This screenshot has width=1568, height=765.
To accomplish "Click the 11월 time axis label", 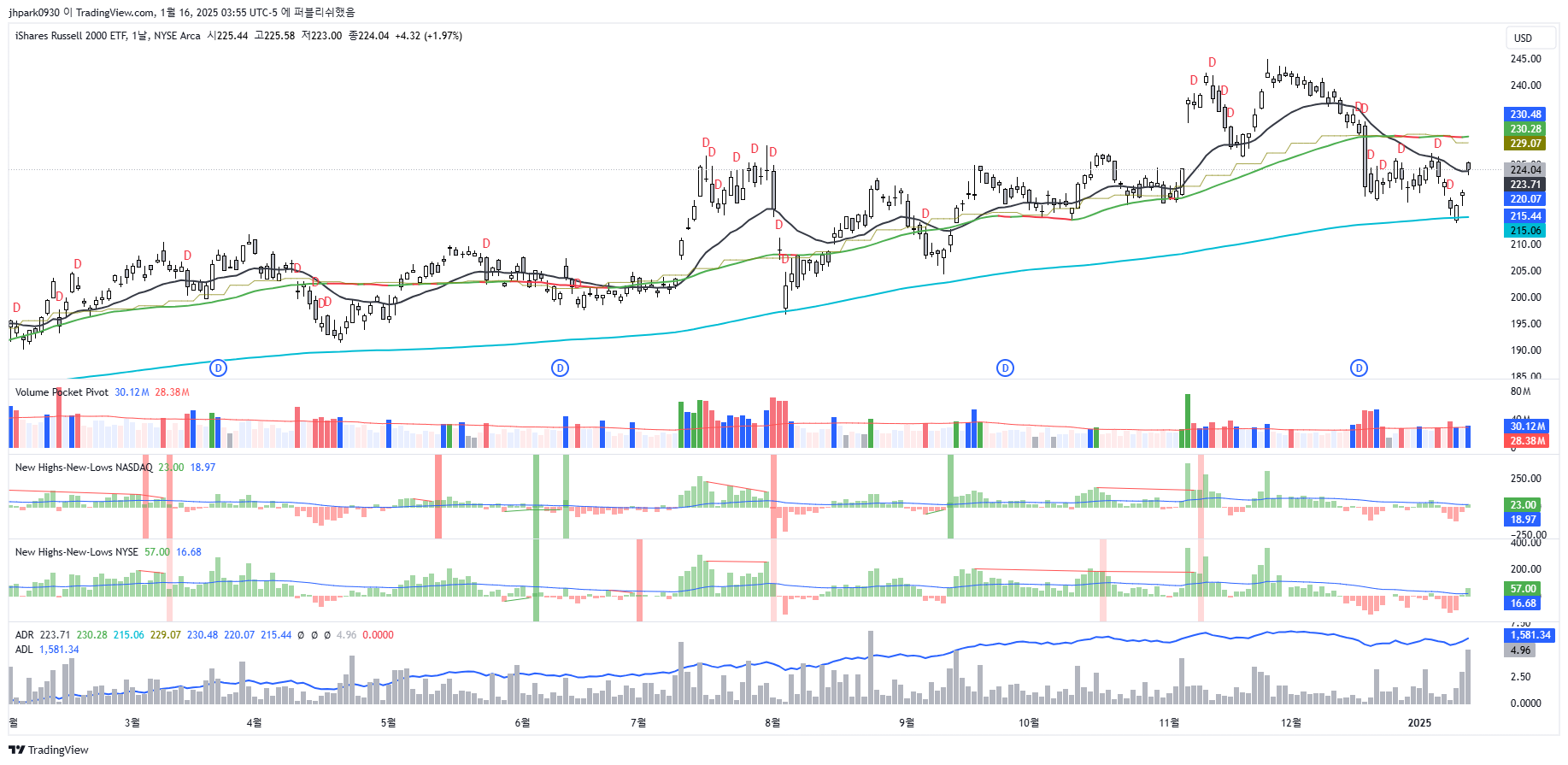I will pyautogui.click(x=1169, y=723).
